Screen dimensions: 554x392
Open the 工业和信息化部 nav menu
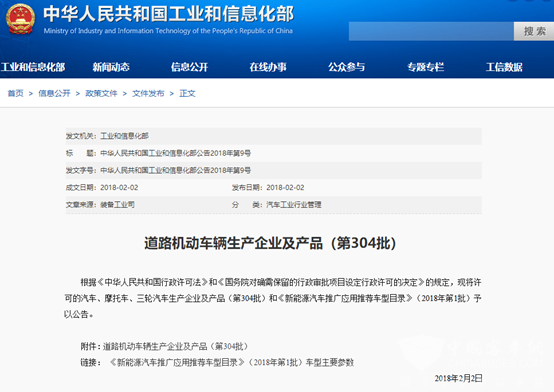coord(33,67)
